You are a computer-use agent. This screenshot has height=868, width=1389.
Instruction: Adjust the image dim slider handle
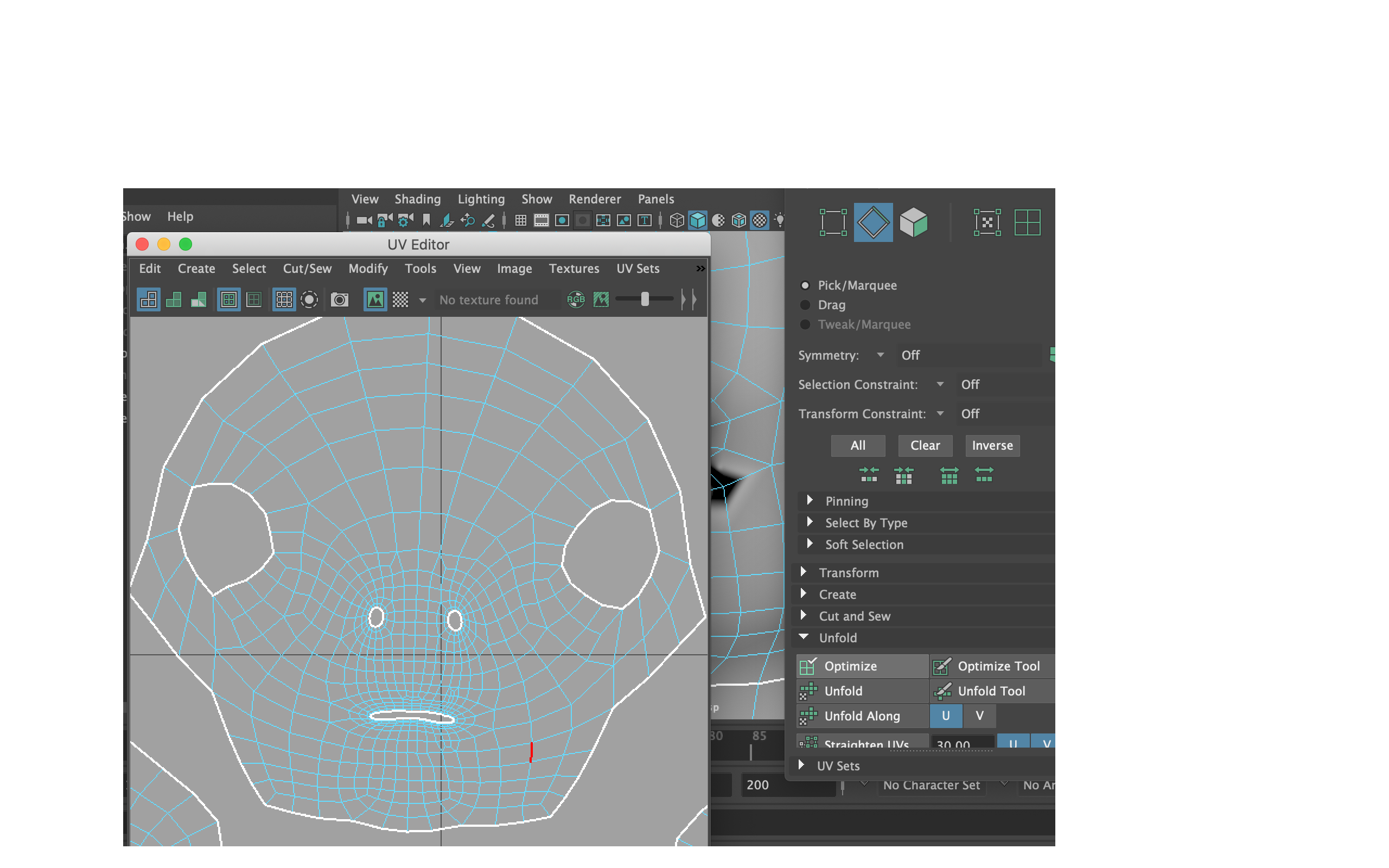pyautogui.click(x=645, y=299)
